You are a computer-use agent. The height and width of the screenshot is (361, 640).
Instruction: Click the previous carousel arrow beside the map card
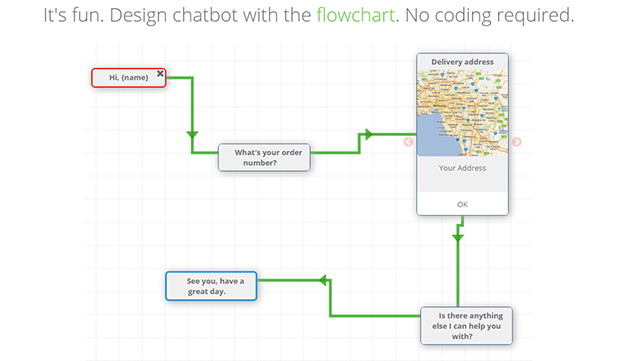[408, 142]
